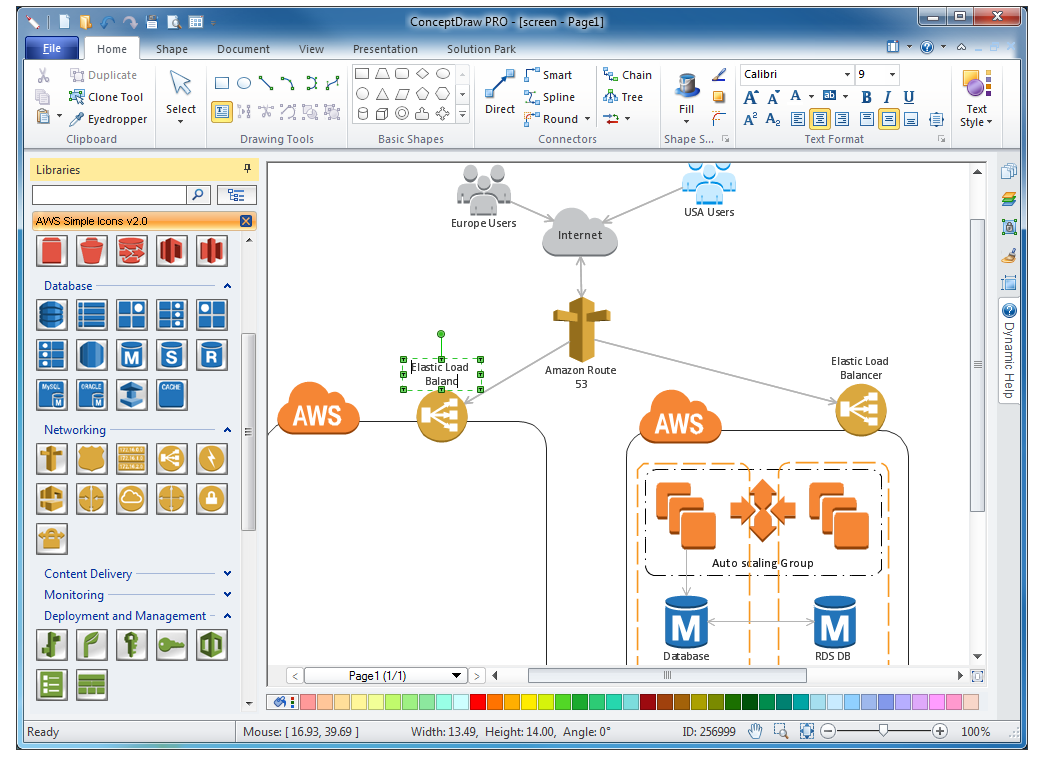The height and width of the screenshot is (776, 1044).
Task: Toggle Underline text formatting
Action: pos(908,97)
